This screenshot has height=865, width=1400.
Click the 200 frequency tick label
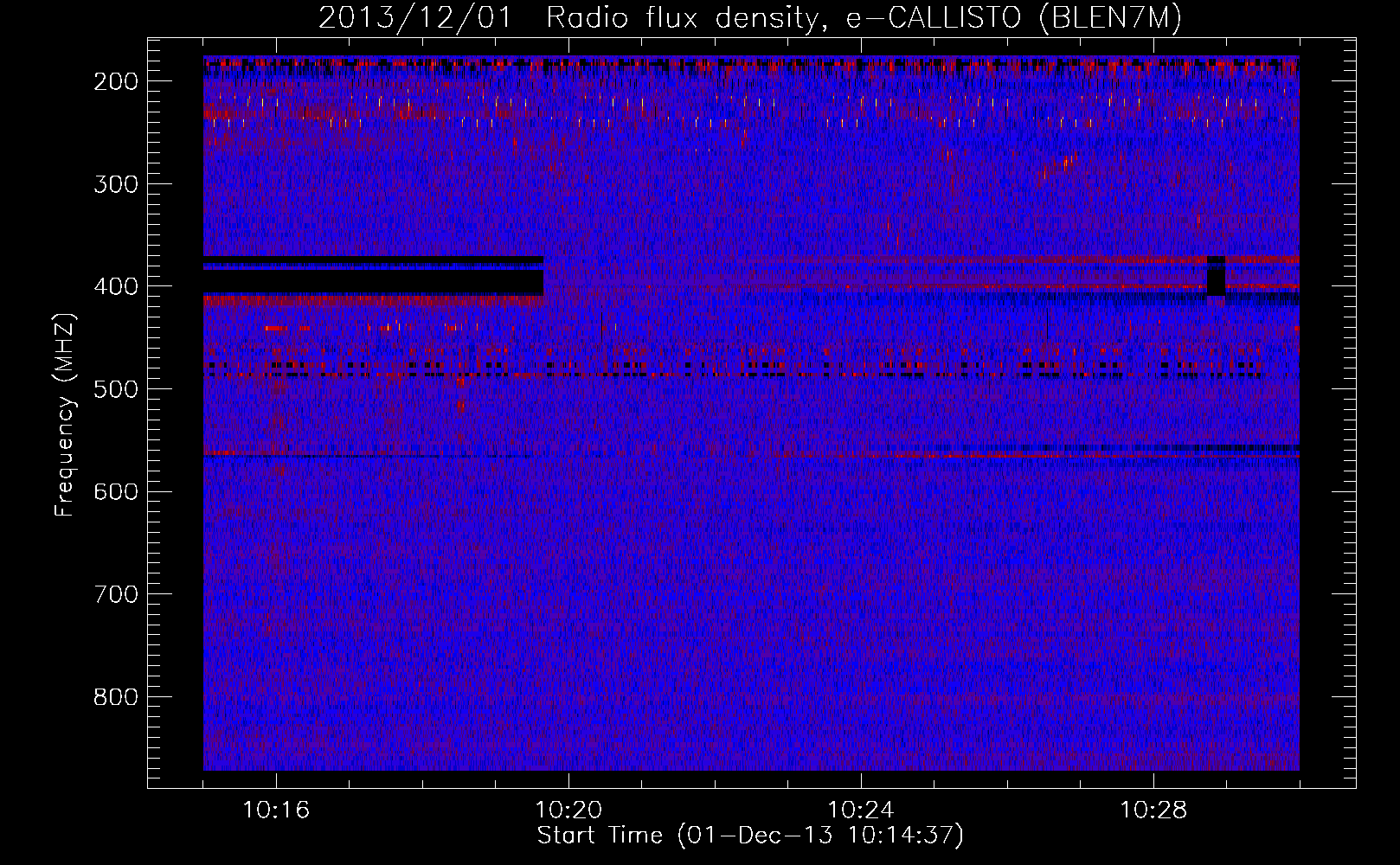tap(115, 81)
